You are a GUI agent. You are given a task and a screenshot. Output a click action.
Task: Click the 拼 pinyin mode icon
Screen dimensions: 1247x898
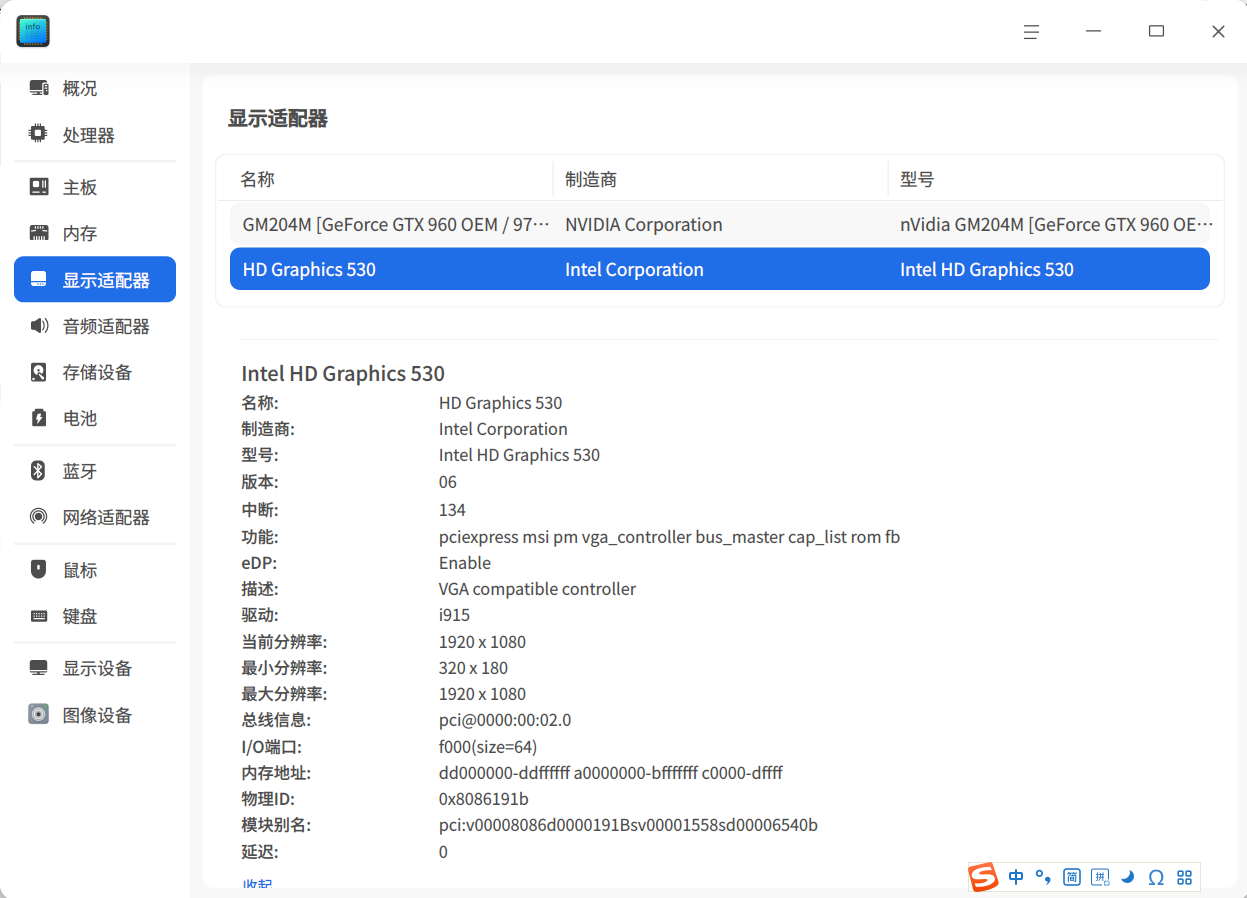coord(1100,877)
